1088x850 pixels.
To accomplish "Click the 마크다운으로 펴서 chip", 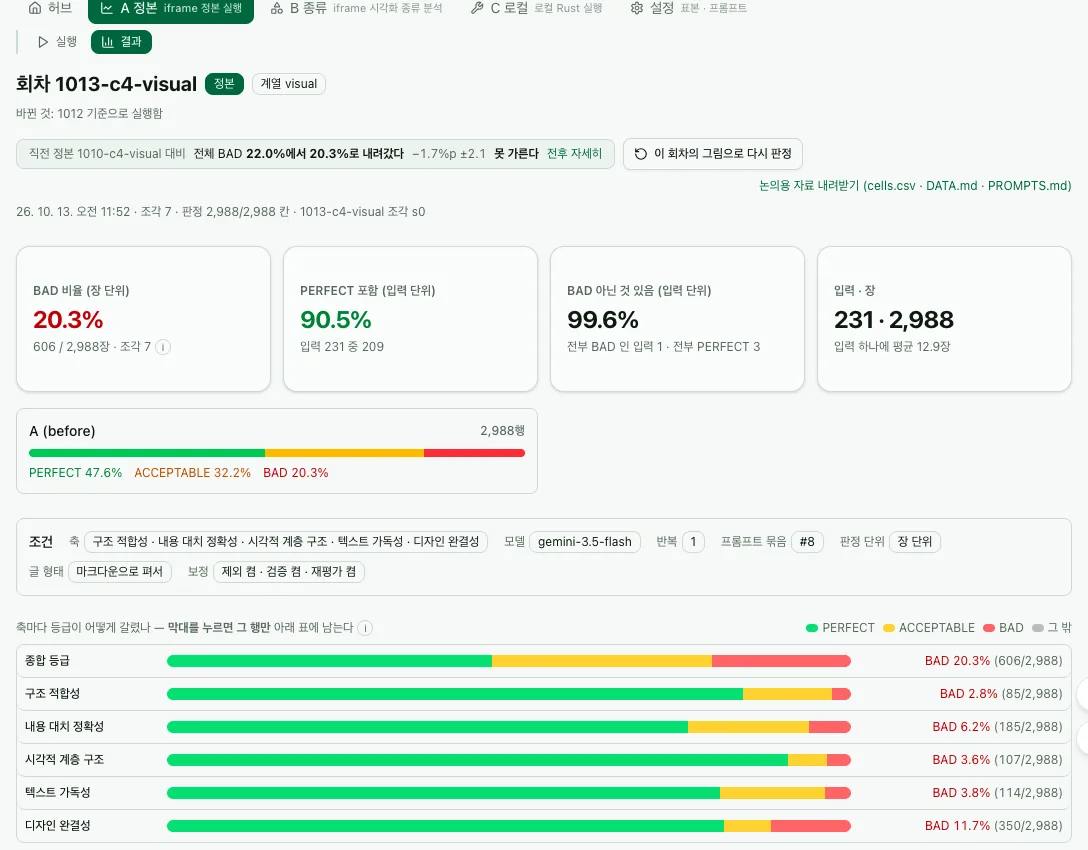I will click(x=119, y=572).
